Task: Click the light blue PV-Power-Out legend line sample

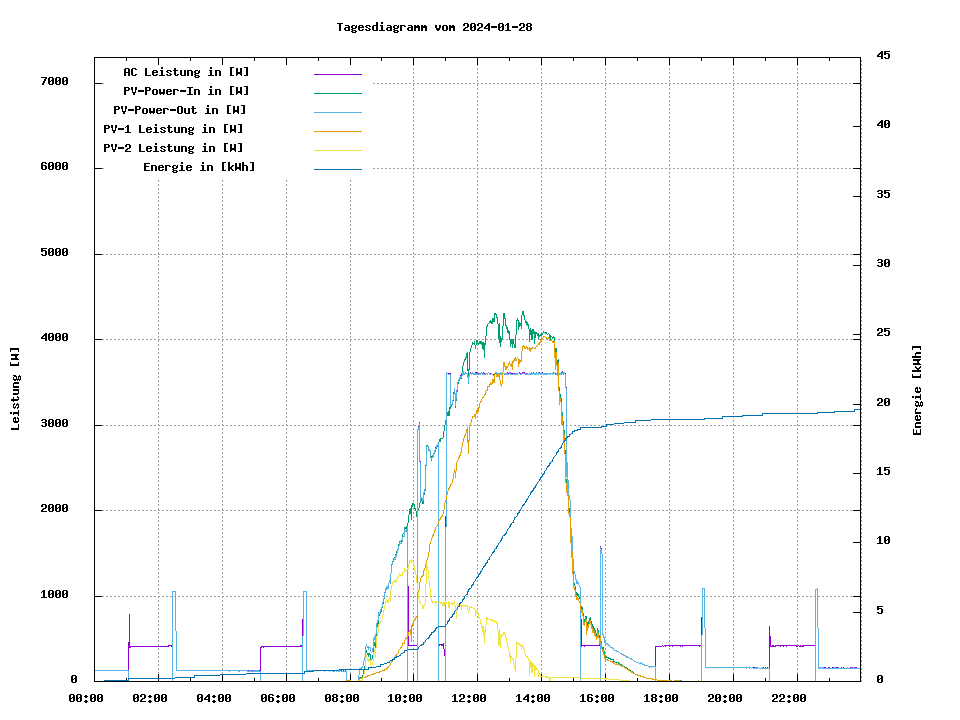Action: [x=337, y=112]
